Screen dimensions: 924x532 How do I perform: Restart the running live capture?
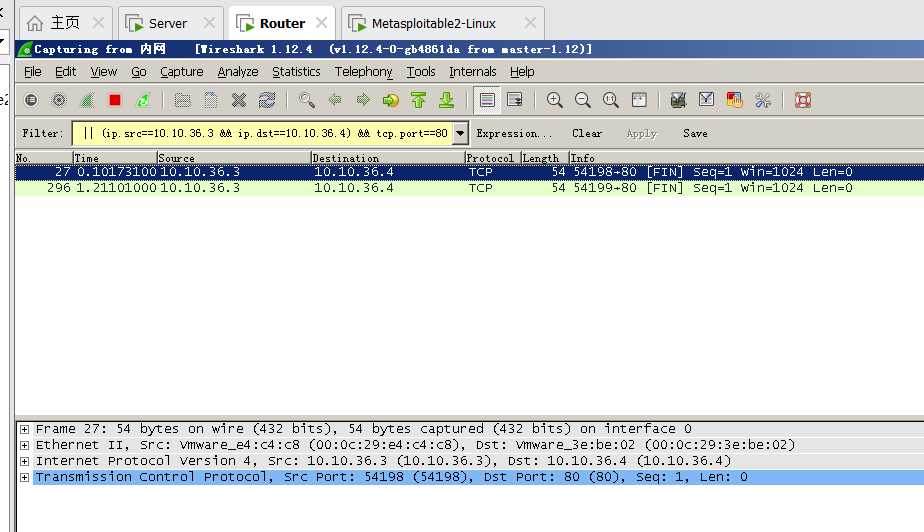click(143, 100)
